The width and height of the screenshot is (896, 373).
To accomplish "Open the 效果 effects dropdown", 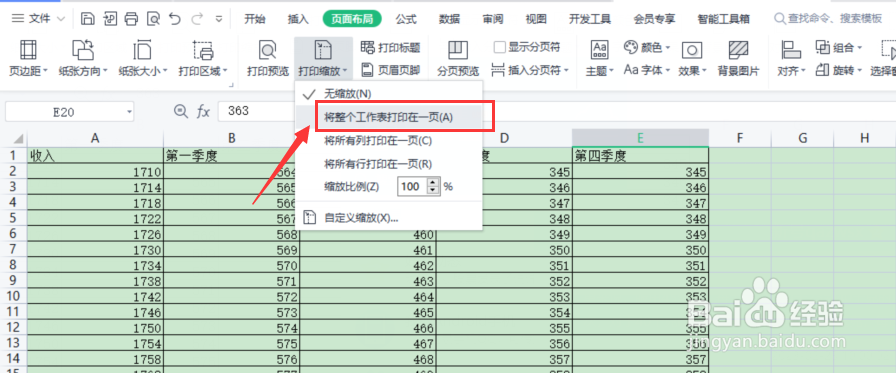I will (693, 58).
